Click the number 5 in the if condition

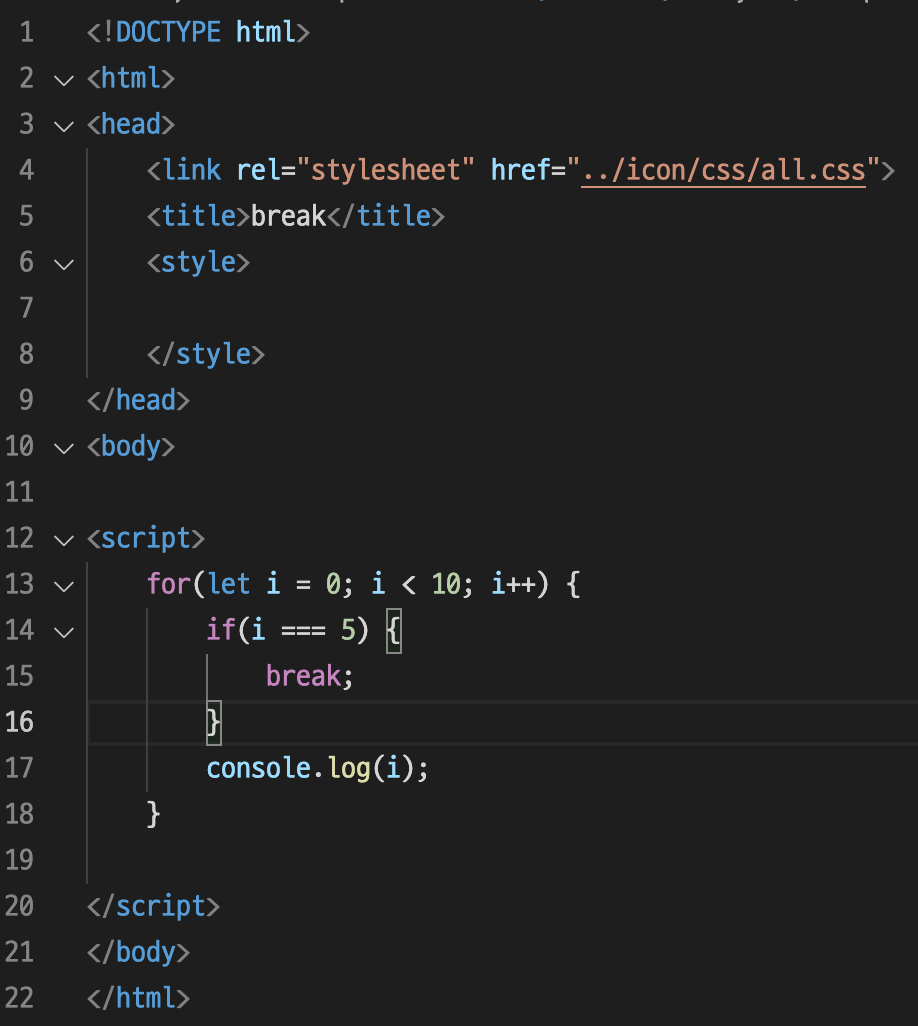pyautogui.click(x=348, y=630)
